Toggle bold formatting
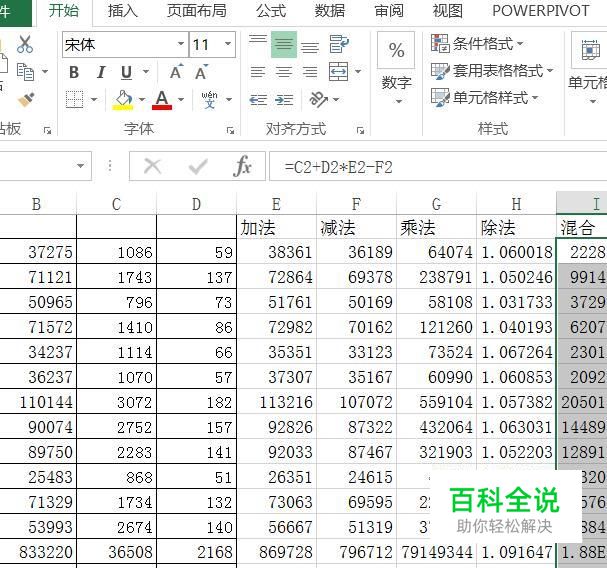 [x=74, y=72]
